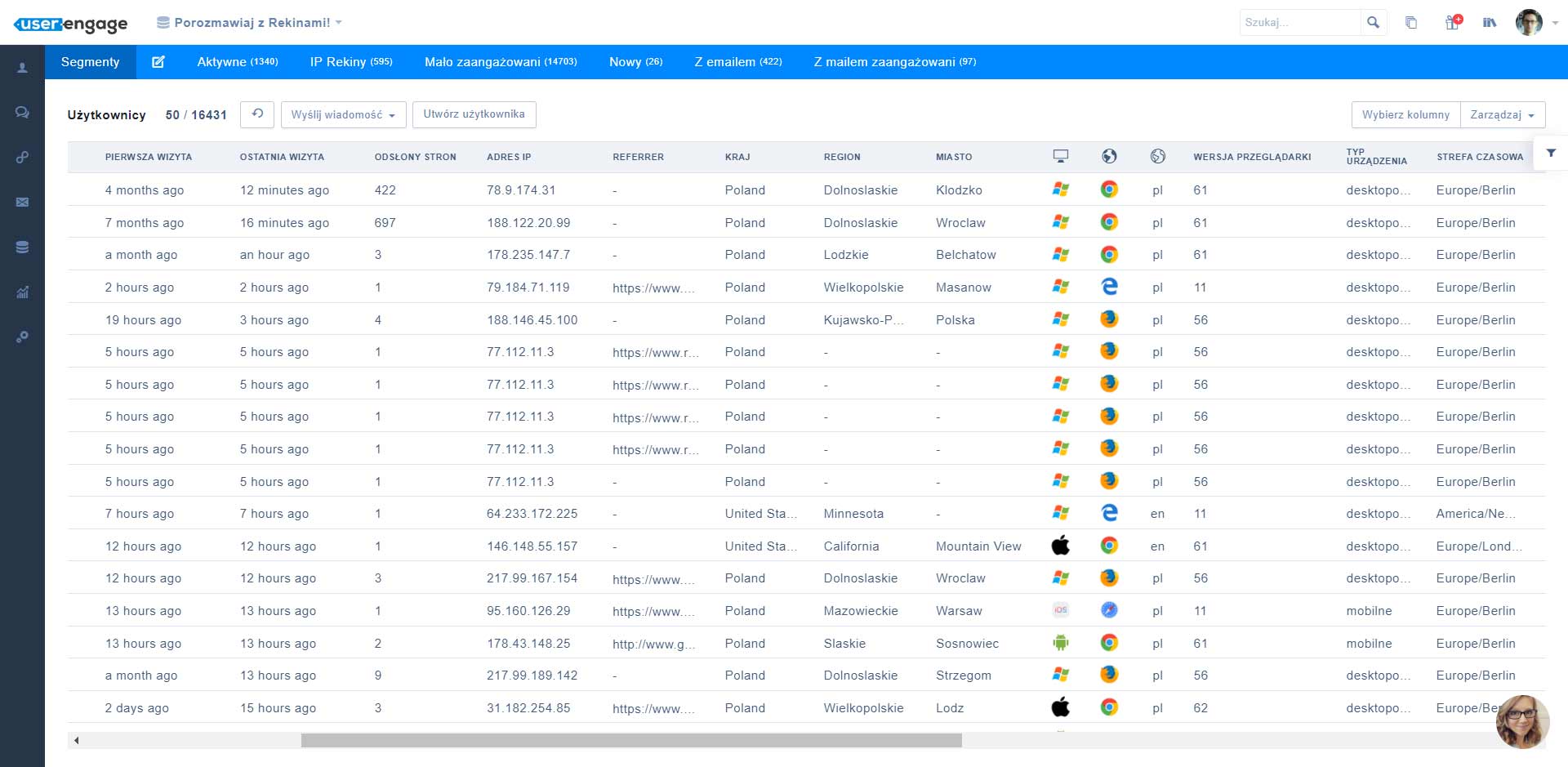Image resolution: width=1568 pixels, height=767 pixels.
Task: Click IP address 78.9.174.31
Action: tap(521, 190)
